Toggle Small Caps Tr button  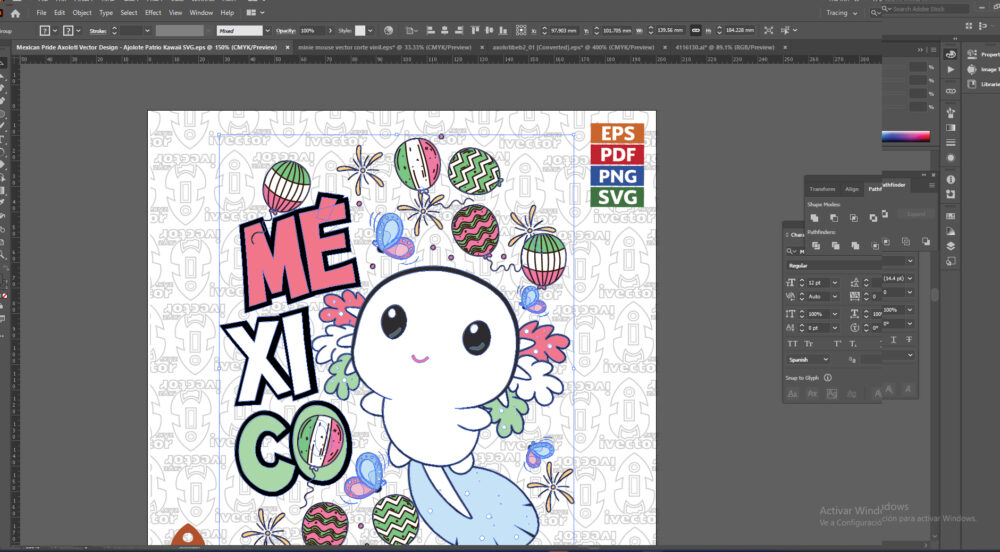pyautogui.click(x=809, y=344)
